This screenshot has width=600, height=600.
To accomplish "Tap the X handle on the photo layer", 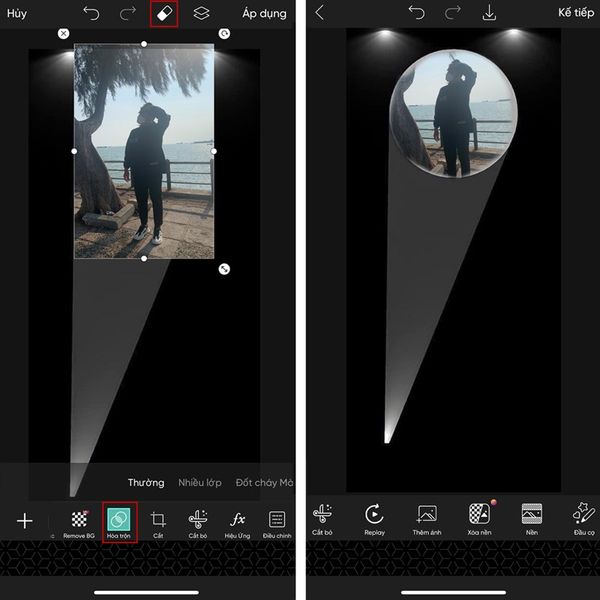I will pos(64,33).
